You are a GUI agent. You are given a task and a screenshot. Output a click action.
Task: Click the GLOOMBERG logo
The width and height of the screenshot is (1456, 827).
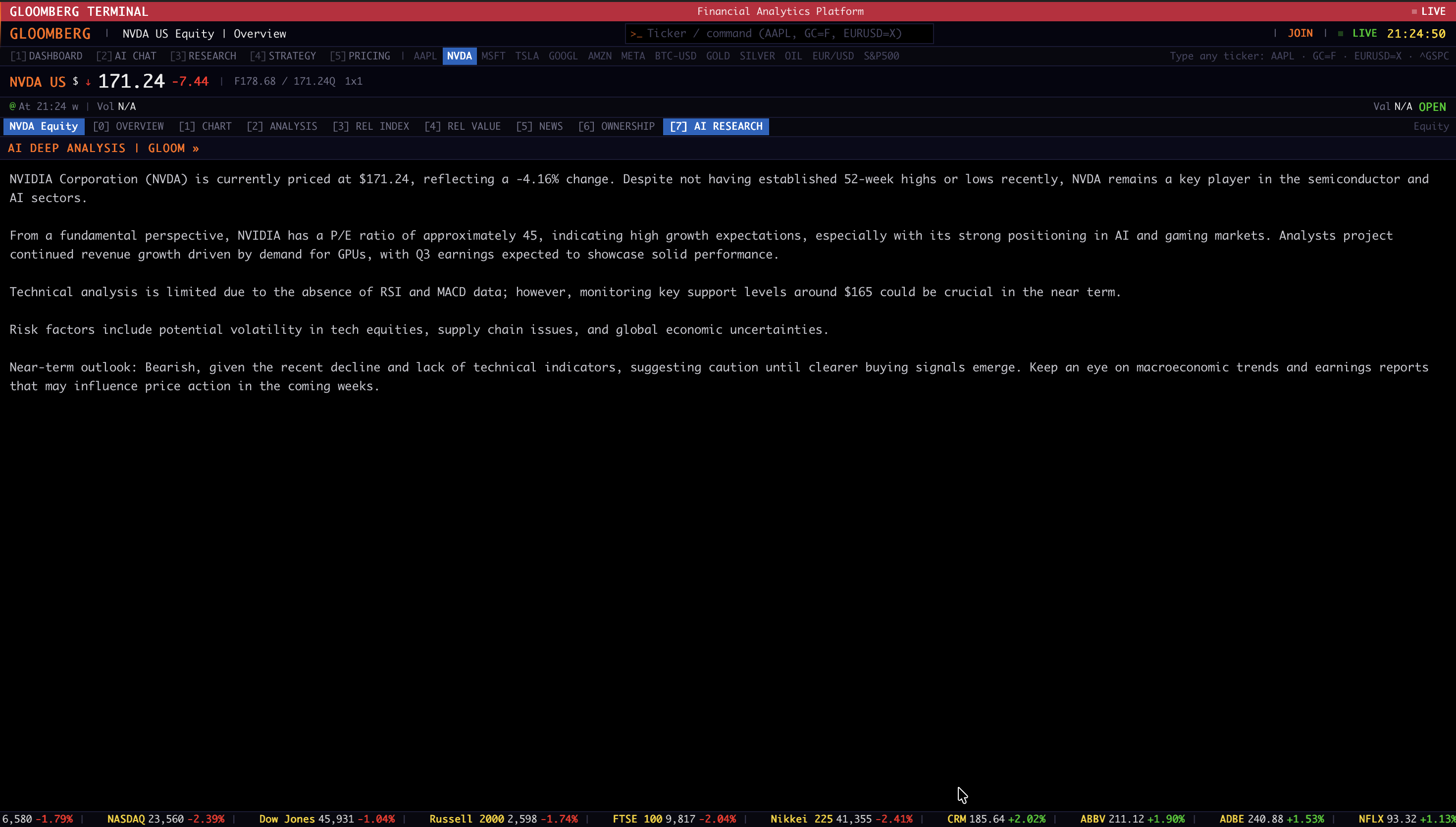50,34
